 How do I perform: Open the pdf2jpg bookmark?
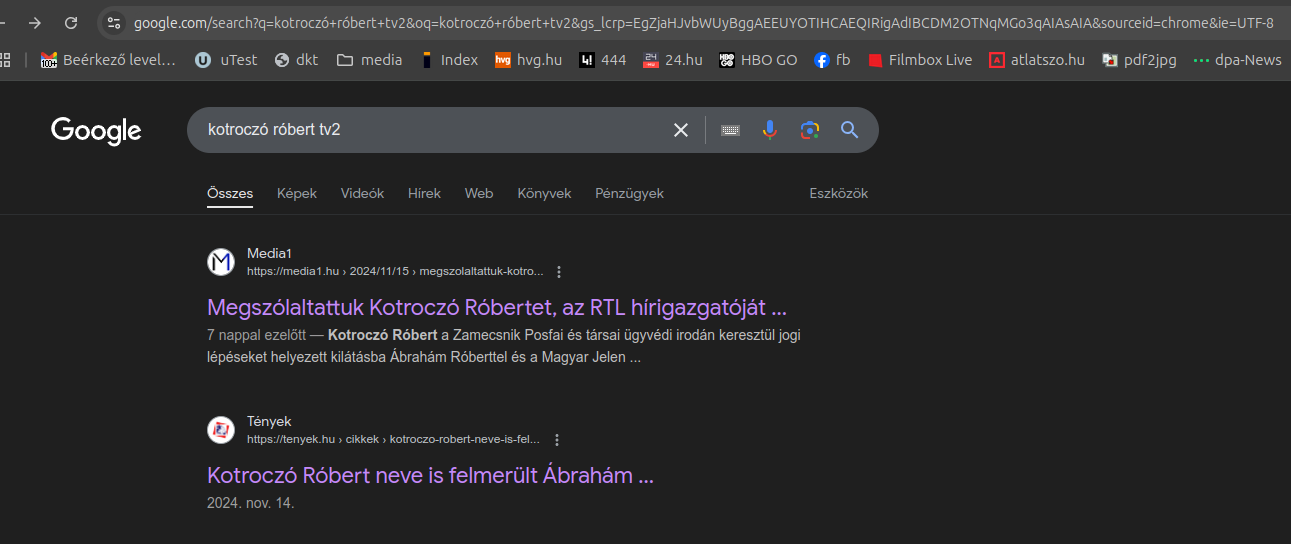[x=1139, y=60]
